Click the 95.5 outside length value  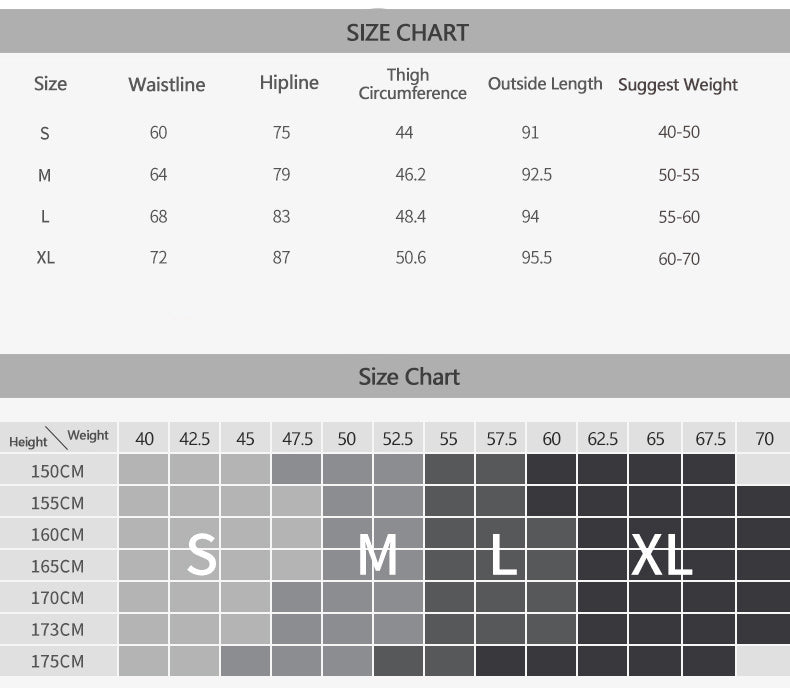pyautogui.click(x=537, y=258)
